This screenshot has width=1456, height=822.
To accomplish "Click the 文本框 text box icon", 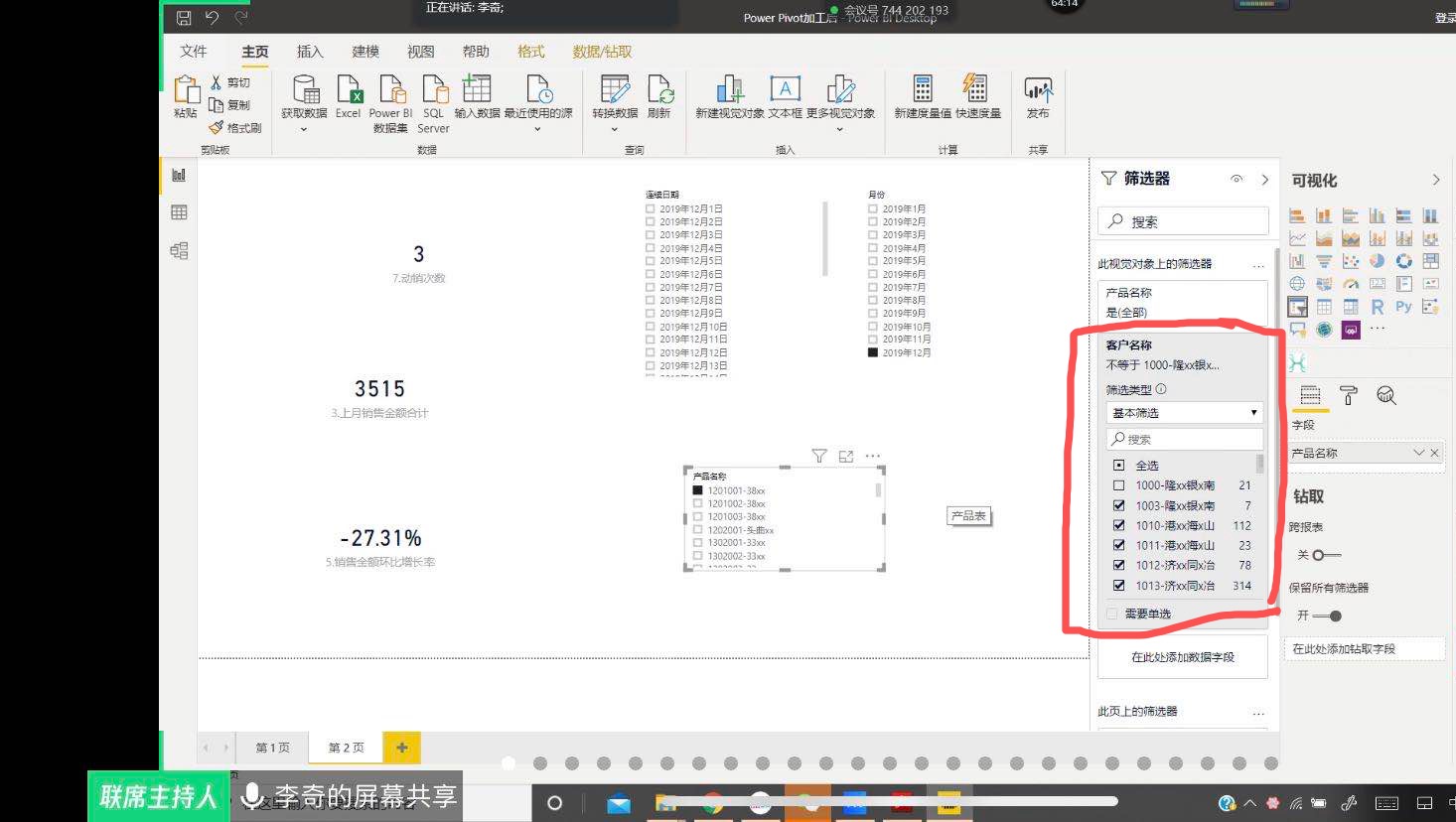I will pos(786,88).
